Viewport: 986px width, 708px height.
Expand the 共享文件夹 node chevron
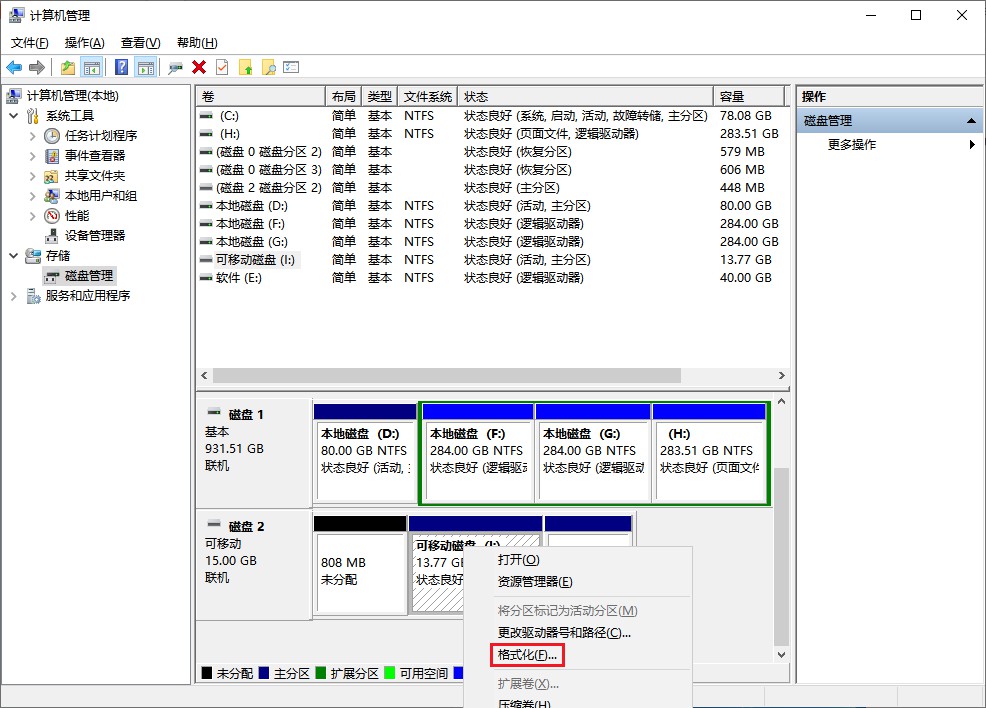[33, 176]
